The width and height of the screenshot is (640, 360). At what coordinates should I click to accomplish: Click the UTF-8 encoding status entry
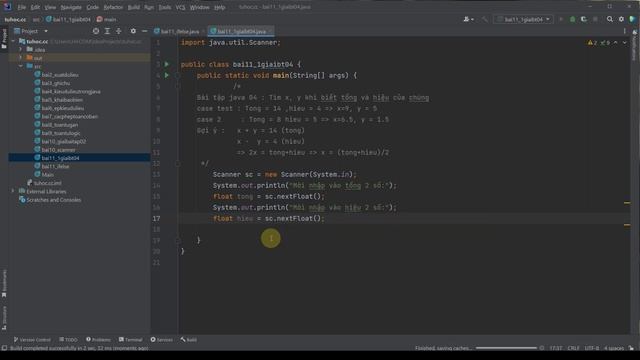point(591,348)
